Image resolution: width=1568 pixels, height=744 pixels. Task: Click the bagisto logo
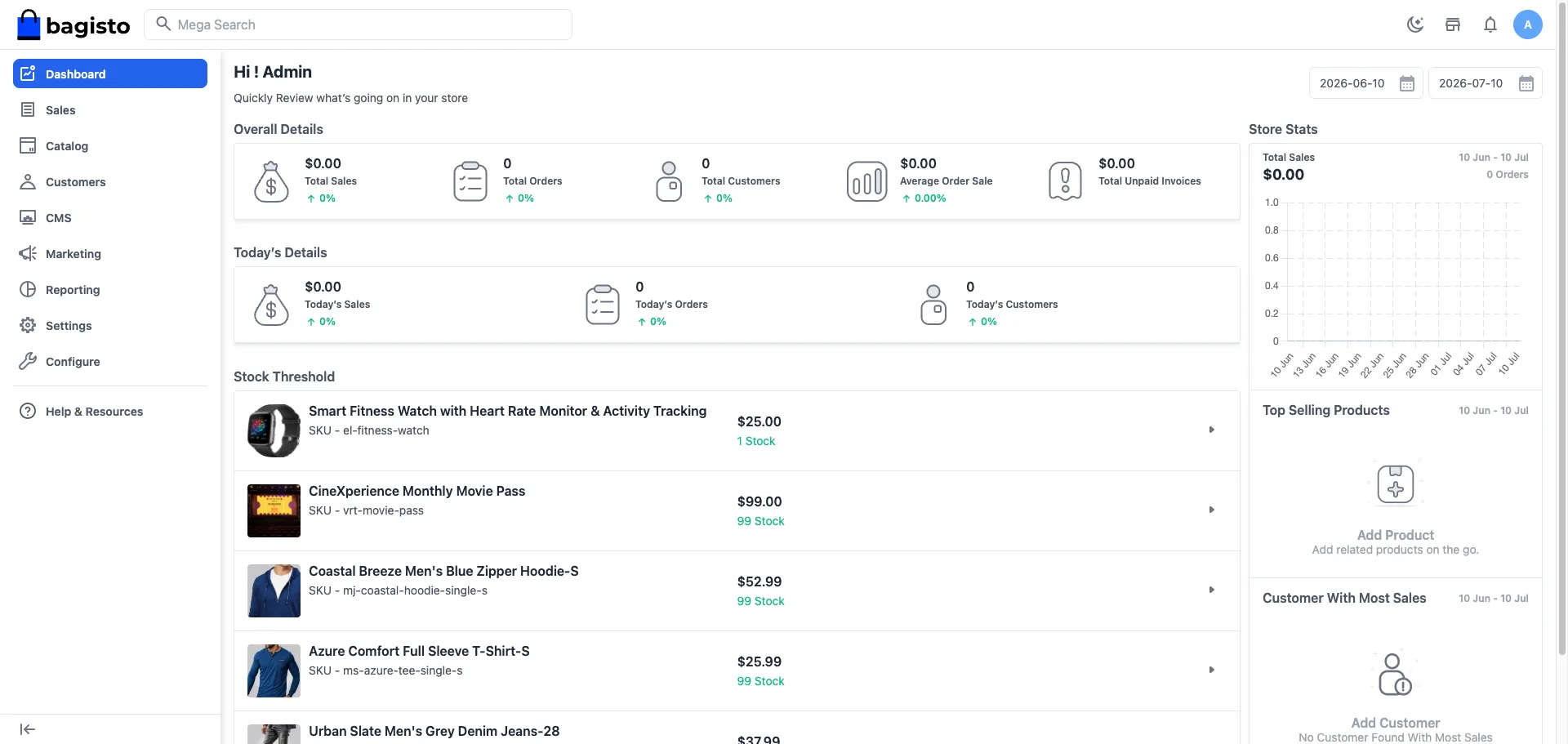tap(73, 25)
